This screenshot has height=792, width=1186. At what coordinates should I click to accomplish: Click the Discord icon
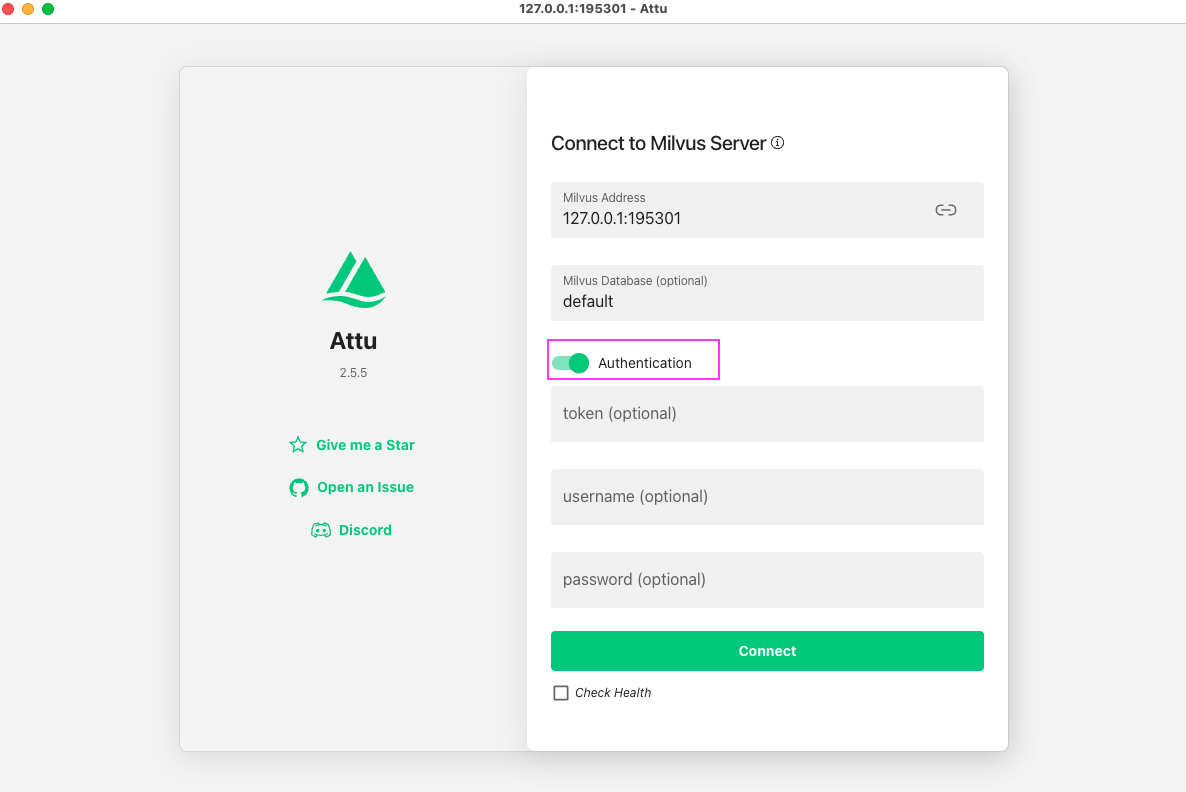pyautogui.click(x=321, y=530)
